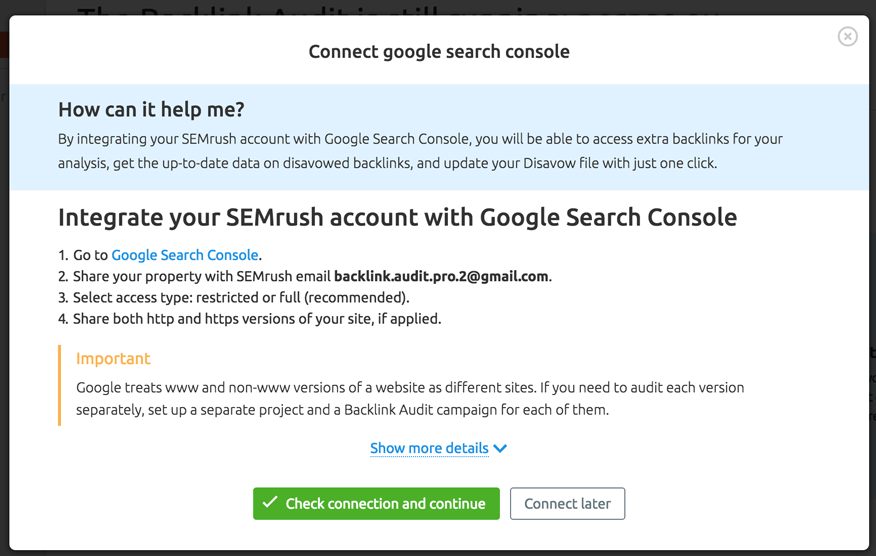Click the chevron beside Show more details
The height and width of the screenshot is (556, 876).
tap(501, 448)
